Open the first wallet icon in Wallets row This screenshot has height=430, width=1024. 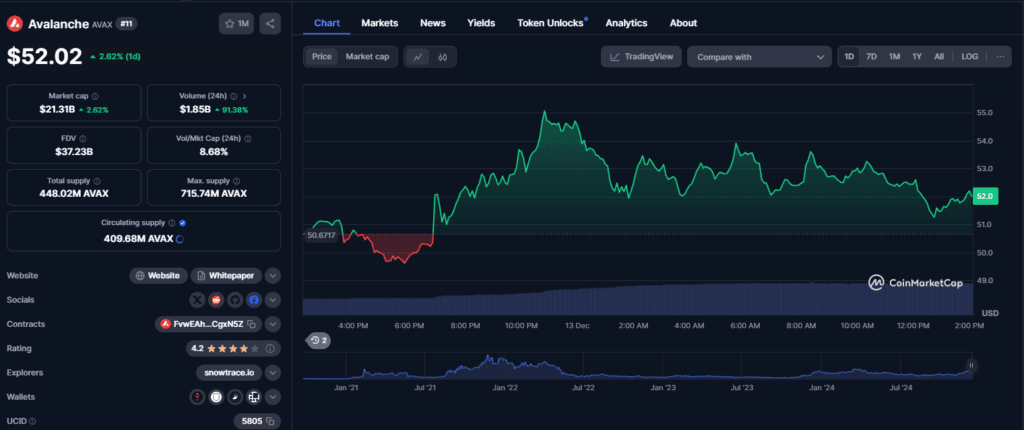(197, 397)
